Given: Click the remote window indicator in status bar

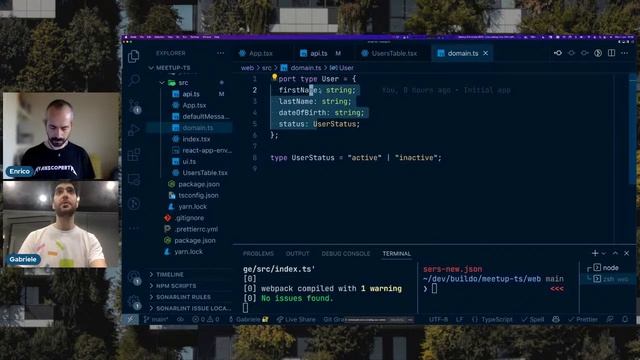Looking at the screenshot, I should tap(130, 320).
